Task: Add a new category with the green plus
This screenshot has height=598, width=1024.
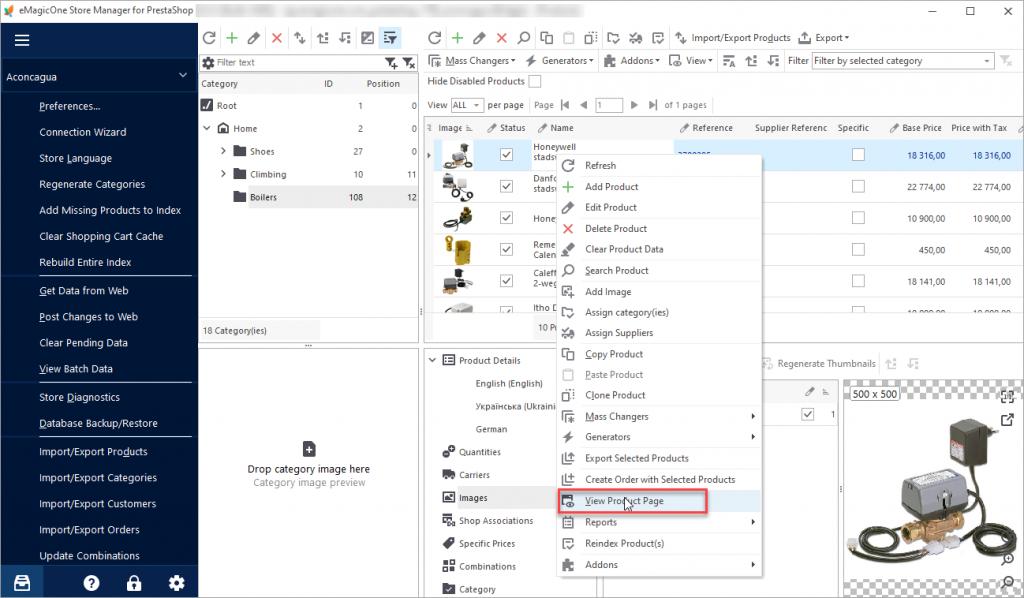Action: pyautogui.click(x=232, y=37)
